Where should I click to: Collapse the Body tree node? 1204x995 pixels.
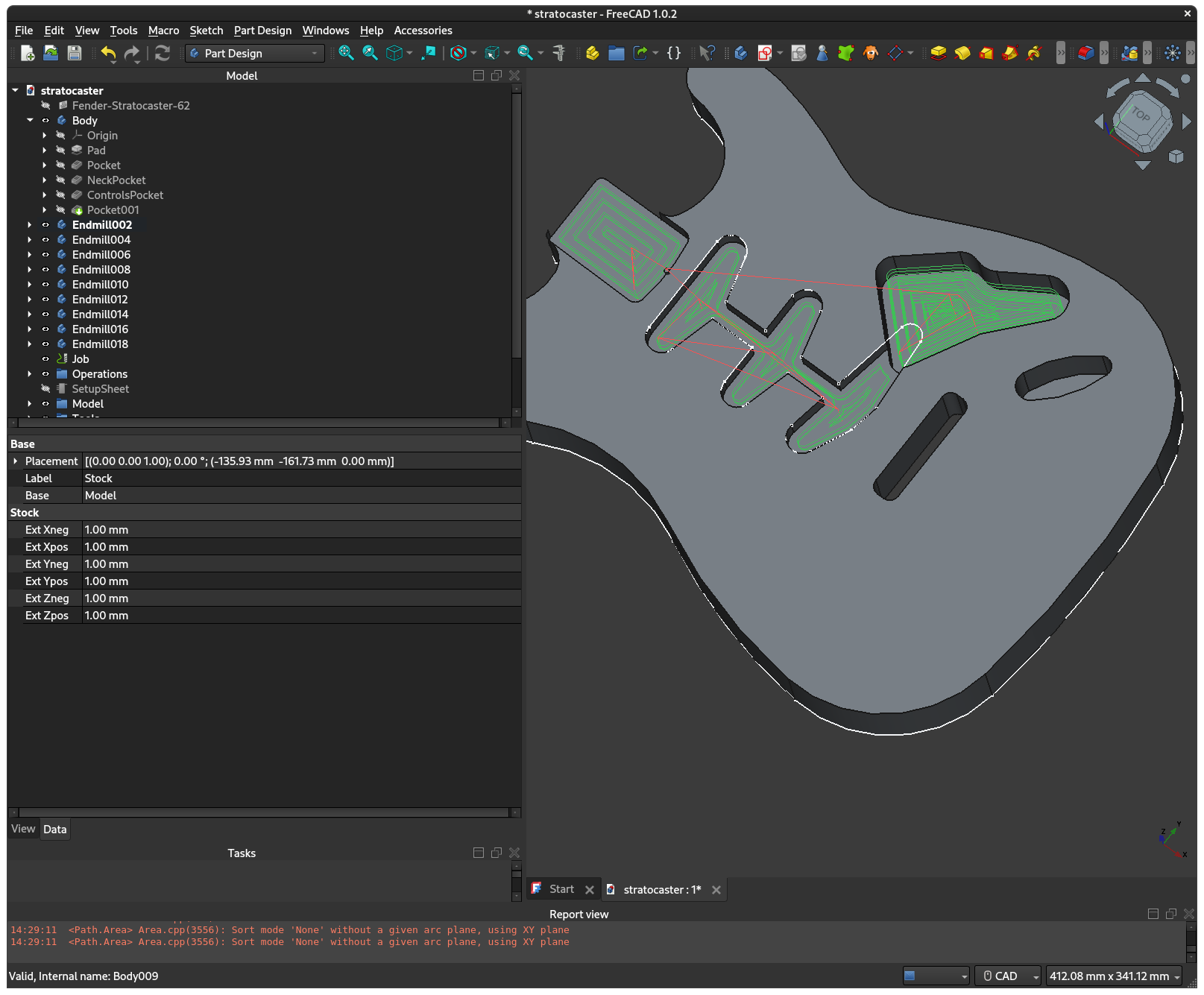[30, 120]
